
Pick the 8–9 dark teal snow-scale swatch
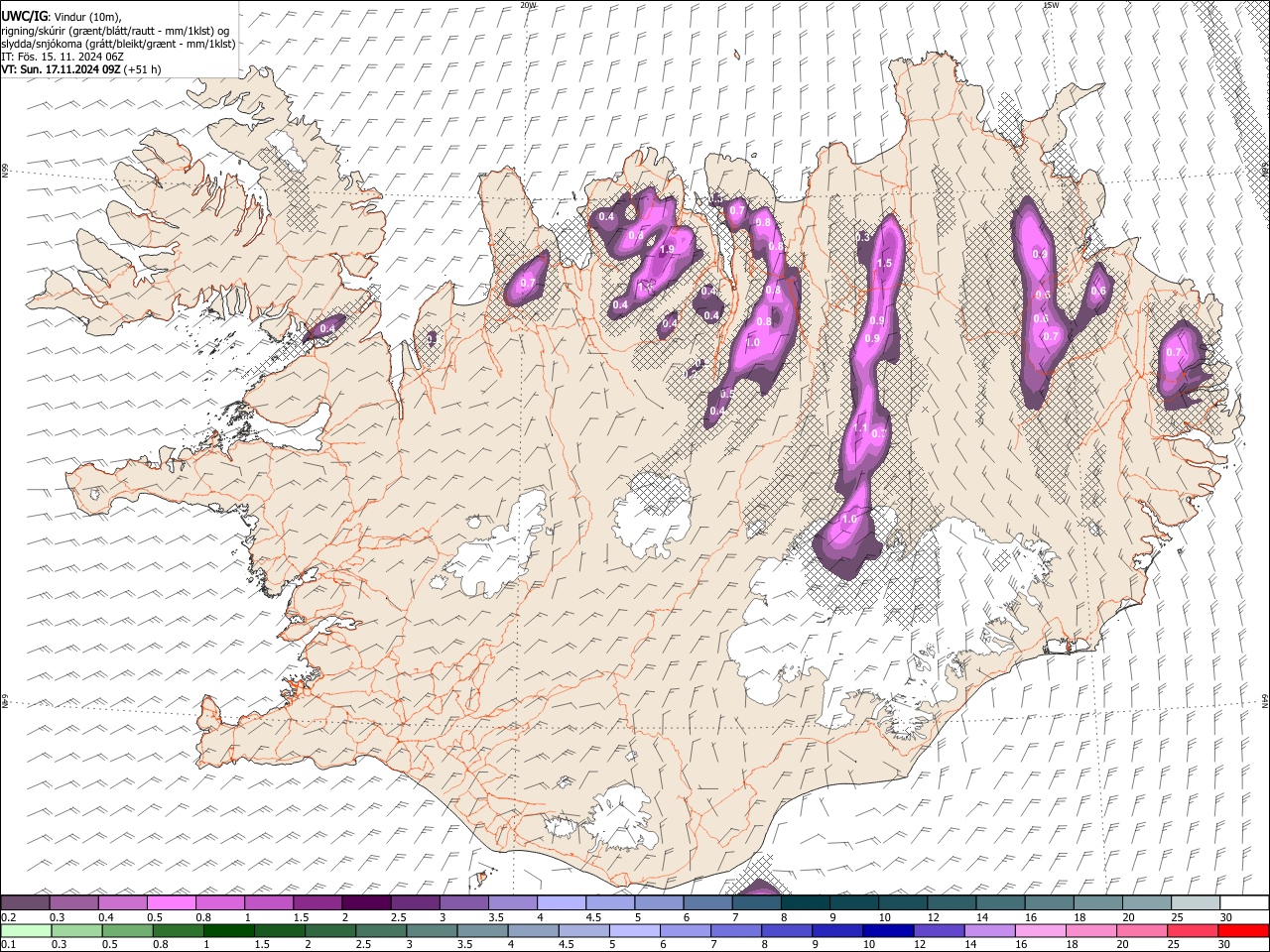(x=806, y=902)
